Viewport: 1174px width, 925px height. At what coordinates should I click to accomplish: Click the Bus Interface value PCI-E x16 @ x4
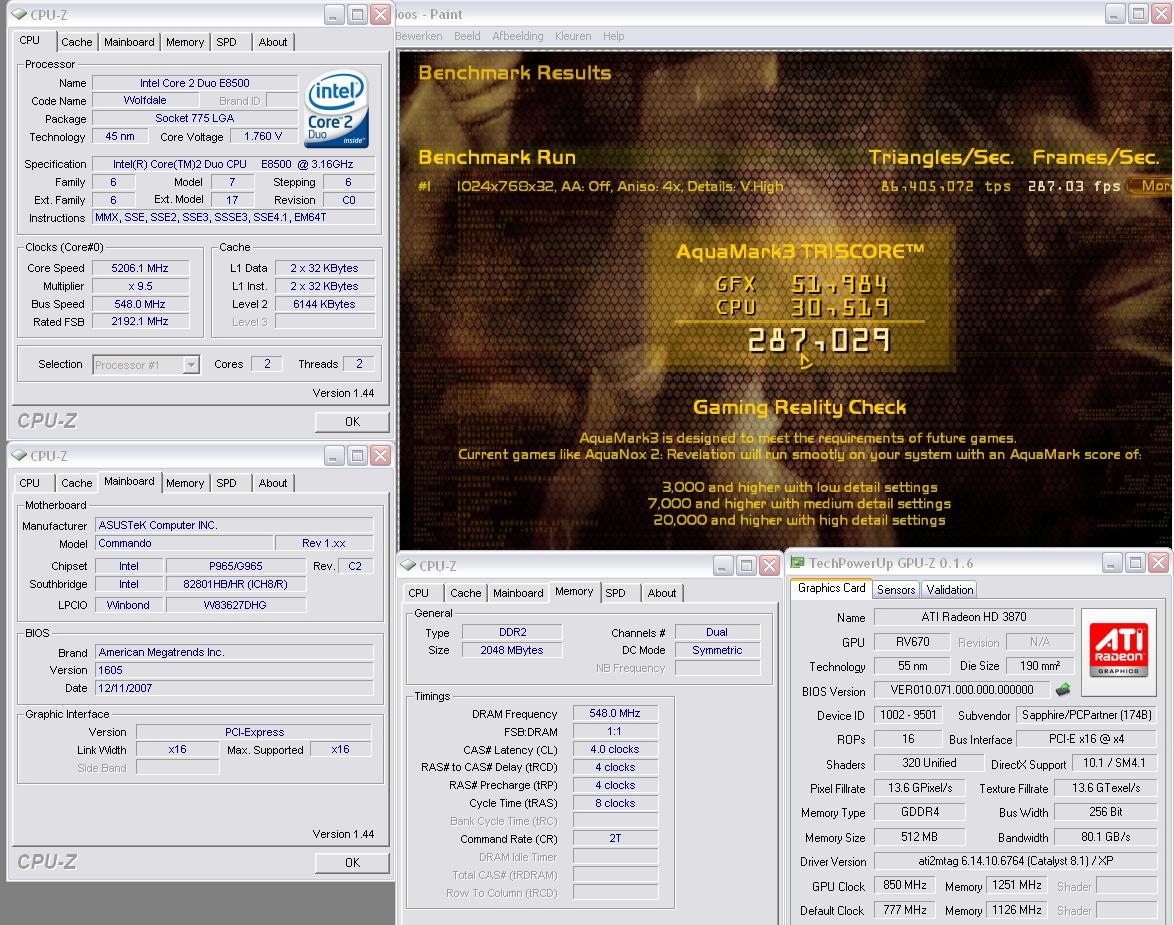click(1086, 739)
